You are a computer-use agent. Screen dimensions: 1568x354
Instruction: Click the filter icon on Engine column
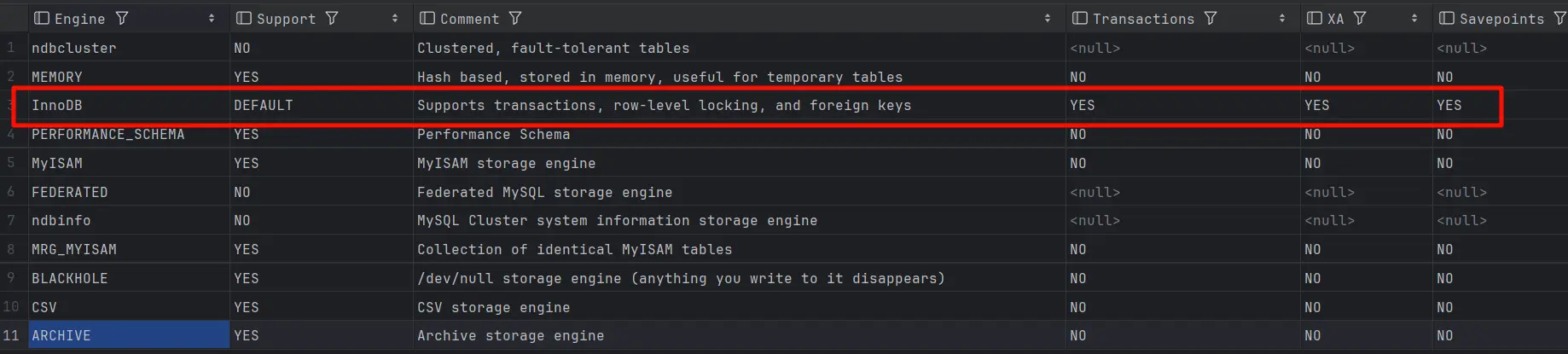pos(122,18)
